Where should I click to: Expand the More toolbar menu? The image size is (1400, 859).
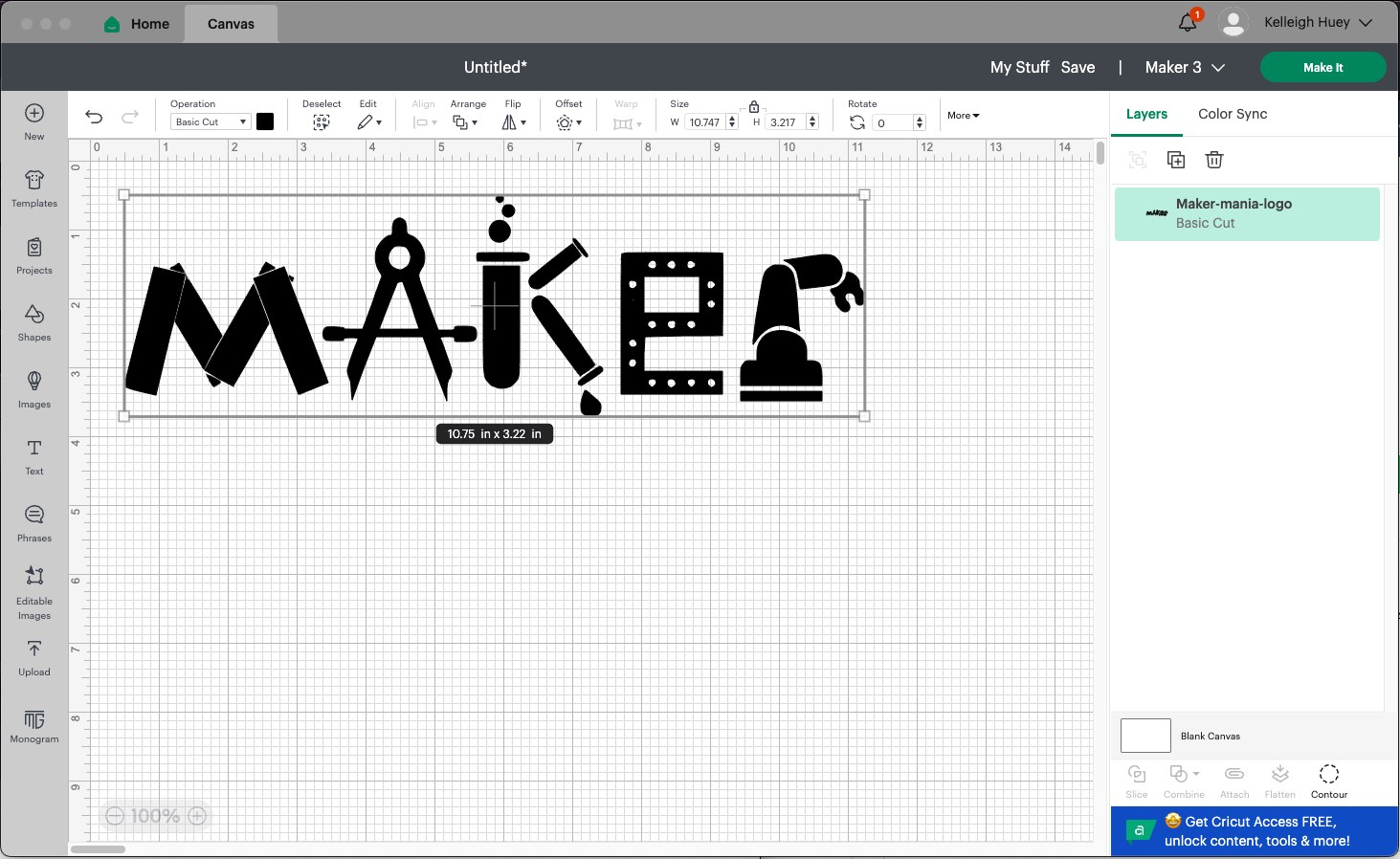coord(964,115)
